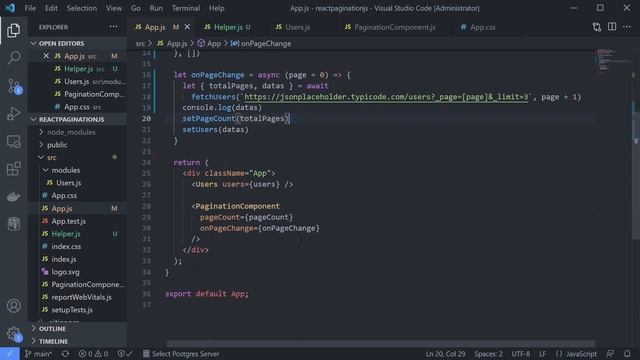This screenshot has width=640, height=360.
Task: Click line number 24 in the gutter
Action: [146, 162]
